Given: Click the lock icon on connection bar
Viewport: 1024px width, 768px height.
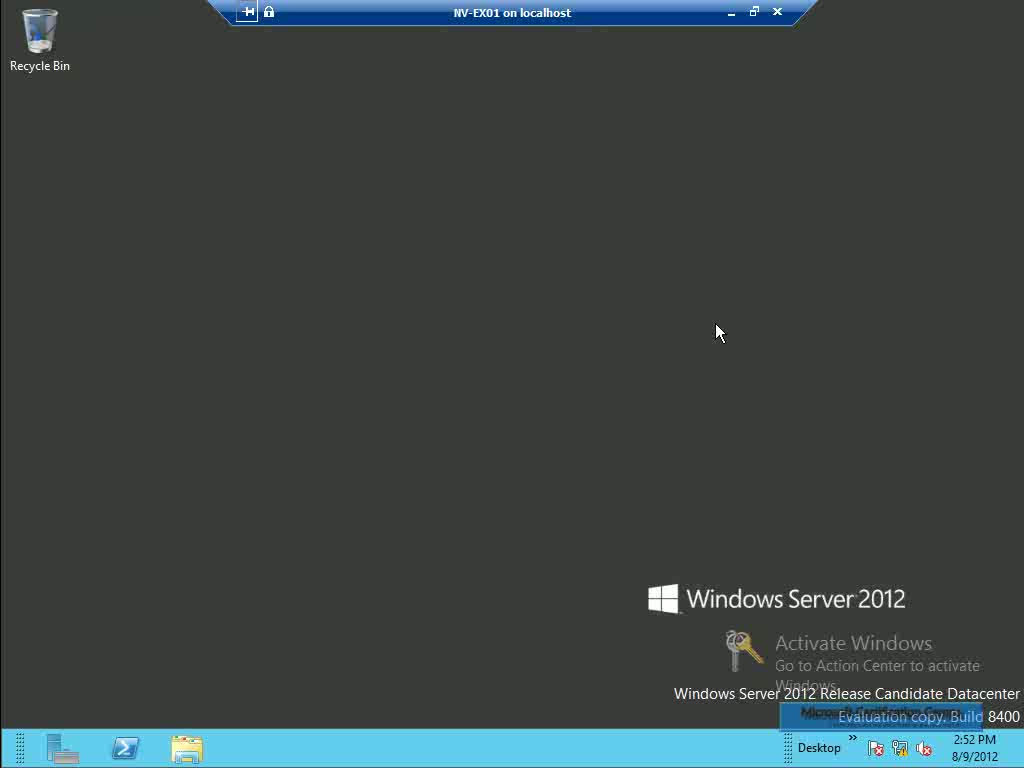Looking at the screenshot, I should pos(269,12).
